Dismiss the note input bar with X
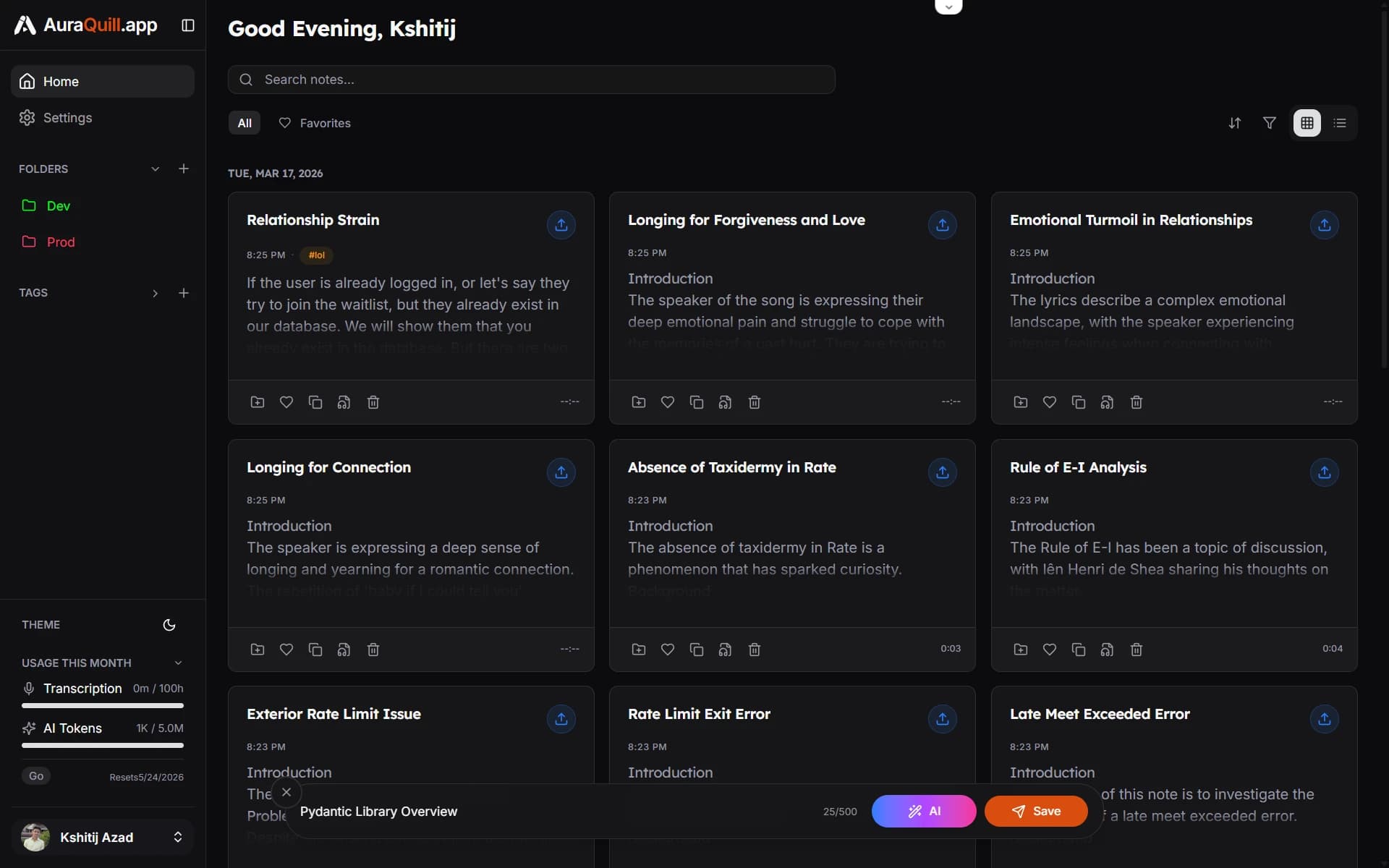 [286, 793]
